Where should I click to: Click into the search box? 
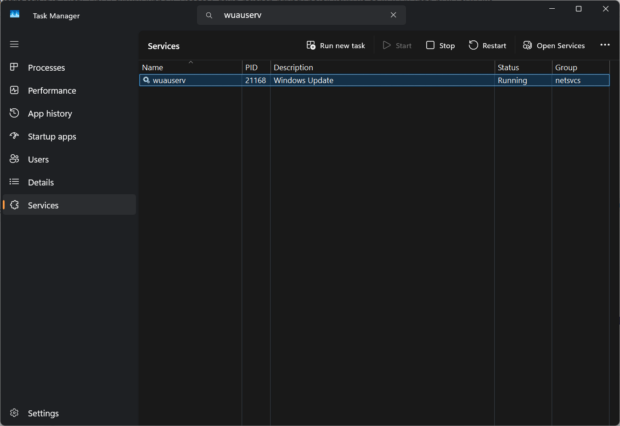[x=300, y=15]
